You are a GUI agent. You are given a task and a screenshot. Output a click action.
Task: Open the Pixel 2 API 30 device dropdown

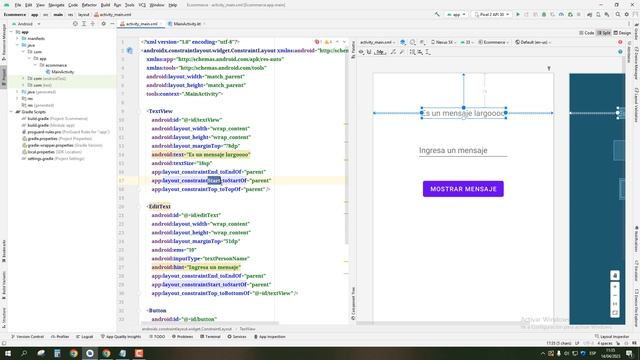[491, 14]
